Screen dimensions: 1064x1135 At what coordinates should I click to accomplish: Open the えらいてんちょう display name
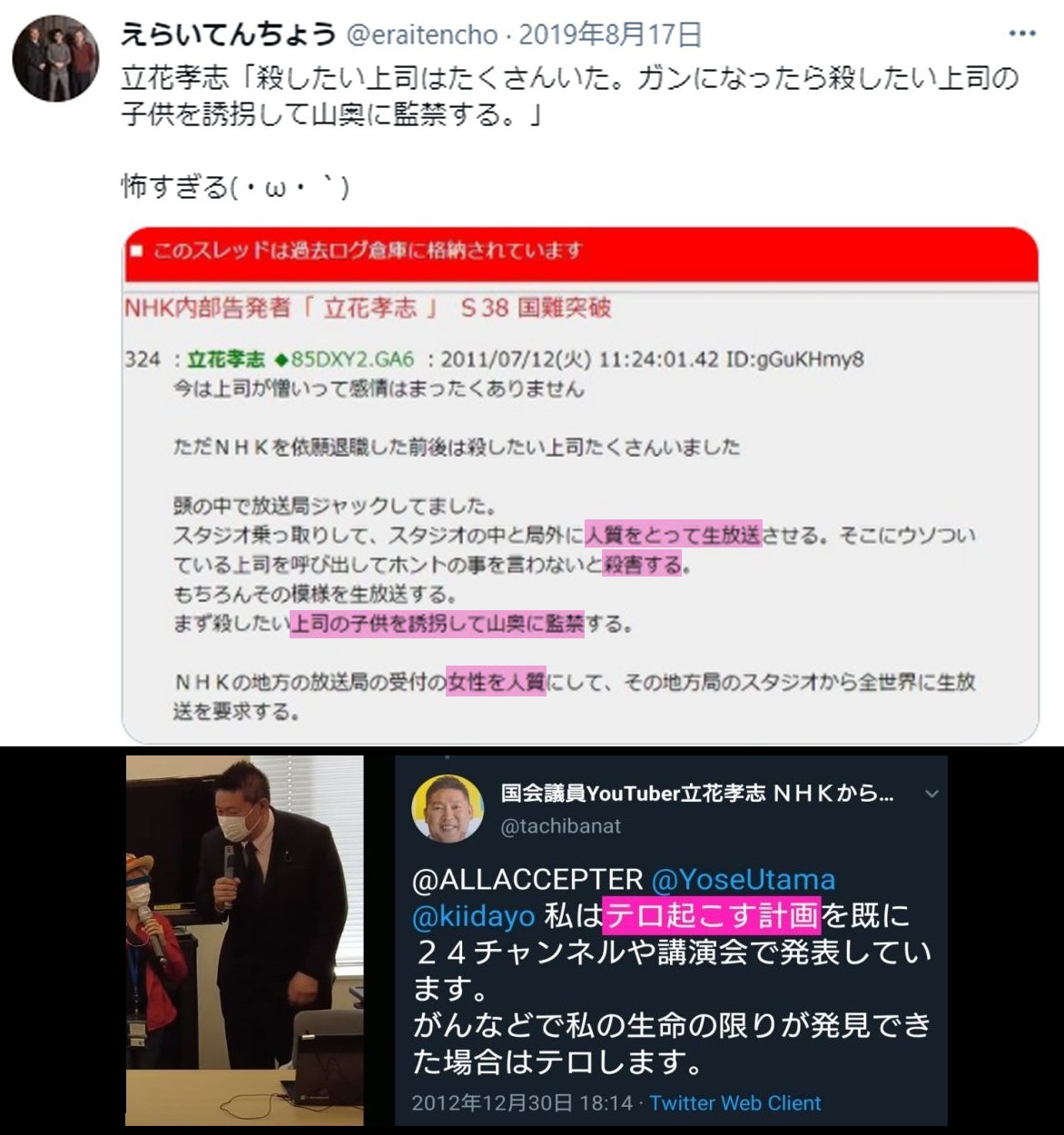pyautogui.click(x=229, y=35)
